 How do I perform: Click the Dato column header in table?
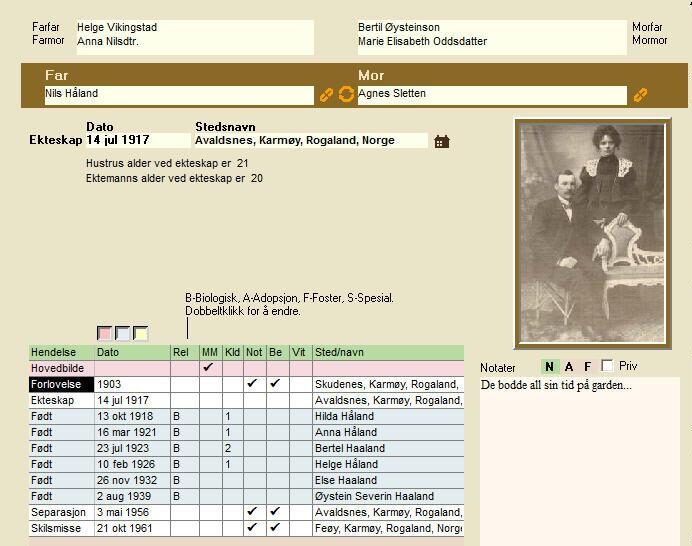coord(132,352)
